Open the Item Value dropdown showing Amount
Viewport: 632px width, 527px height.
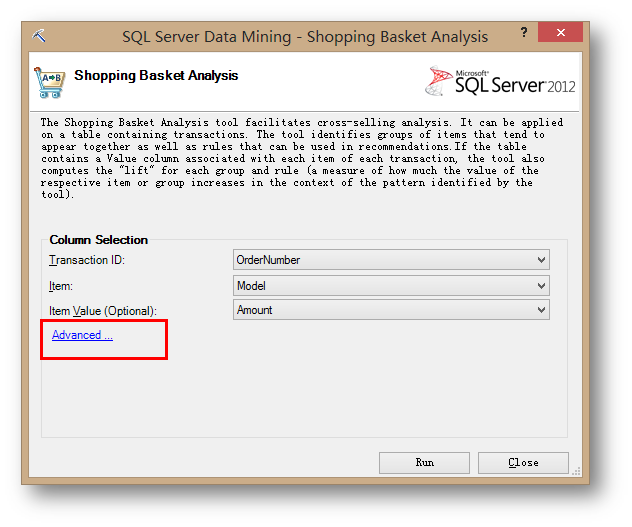391,310
